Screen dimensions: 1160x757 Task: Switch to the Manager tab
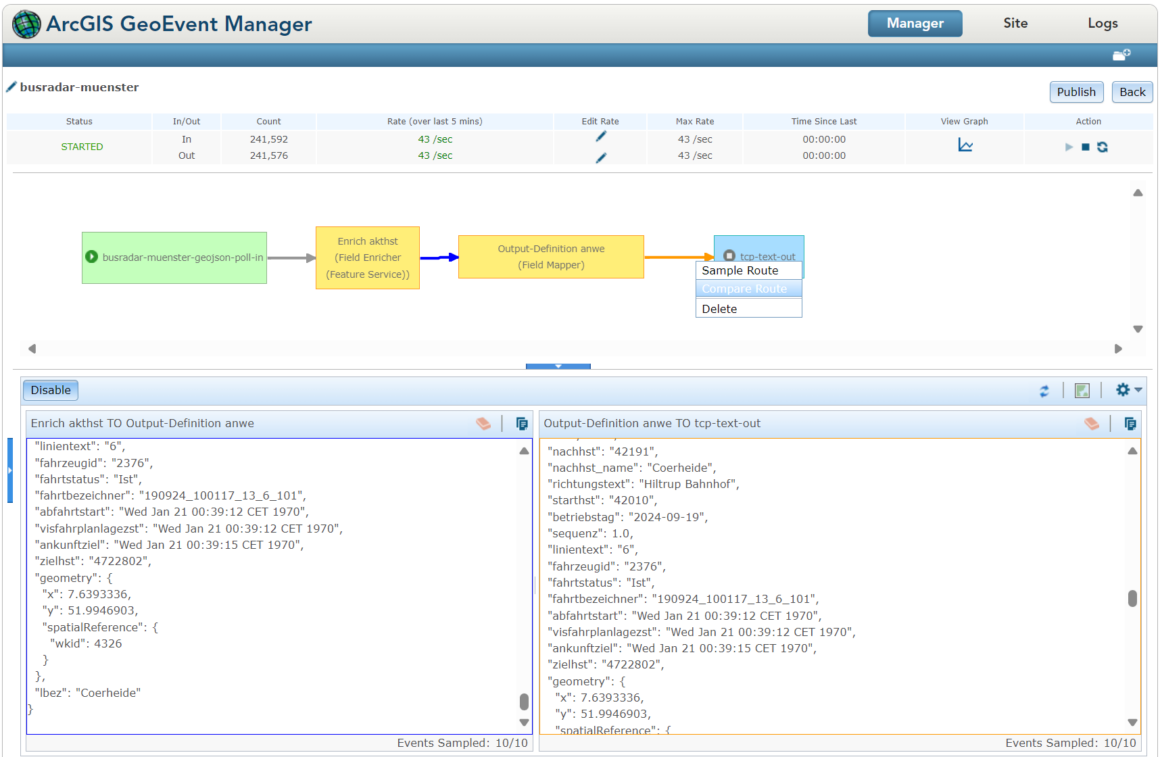click(x=915, y=24)
